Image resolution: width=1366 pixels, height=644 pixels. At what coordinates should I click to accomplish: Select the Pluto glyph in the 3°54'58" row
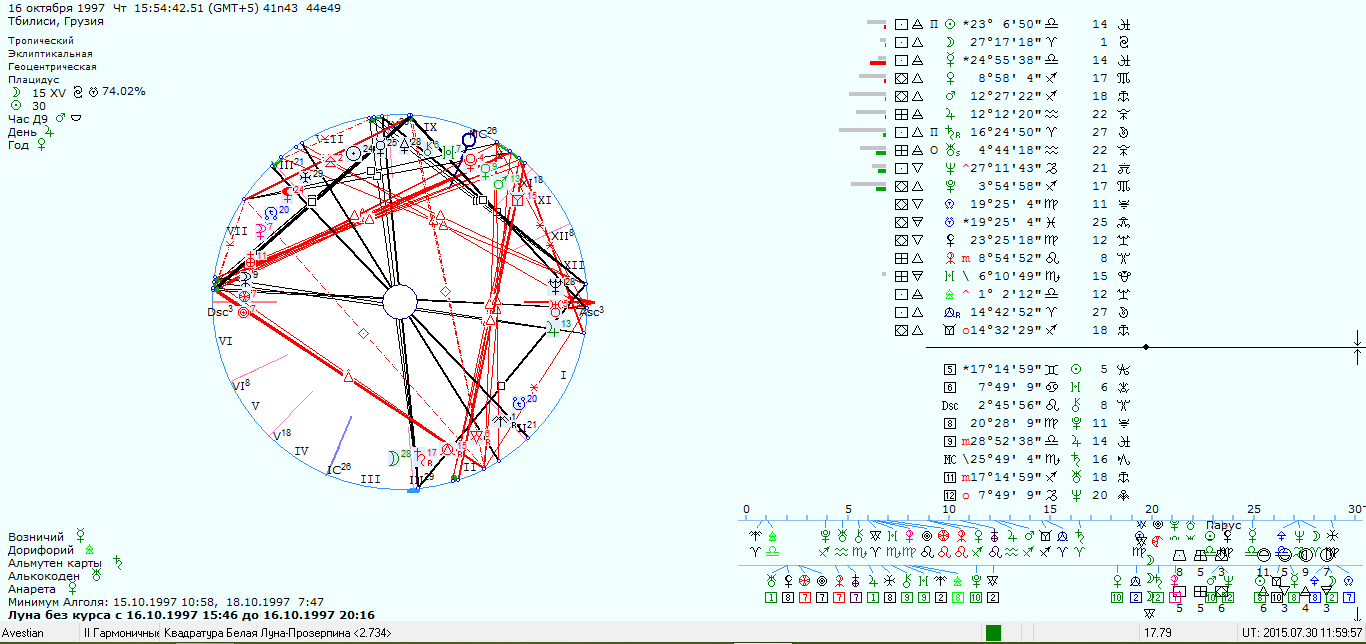pyautogui.click(x=950, y=186)
